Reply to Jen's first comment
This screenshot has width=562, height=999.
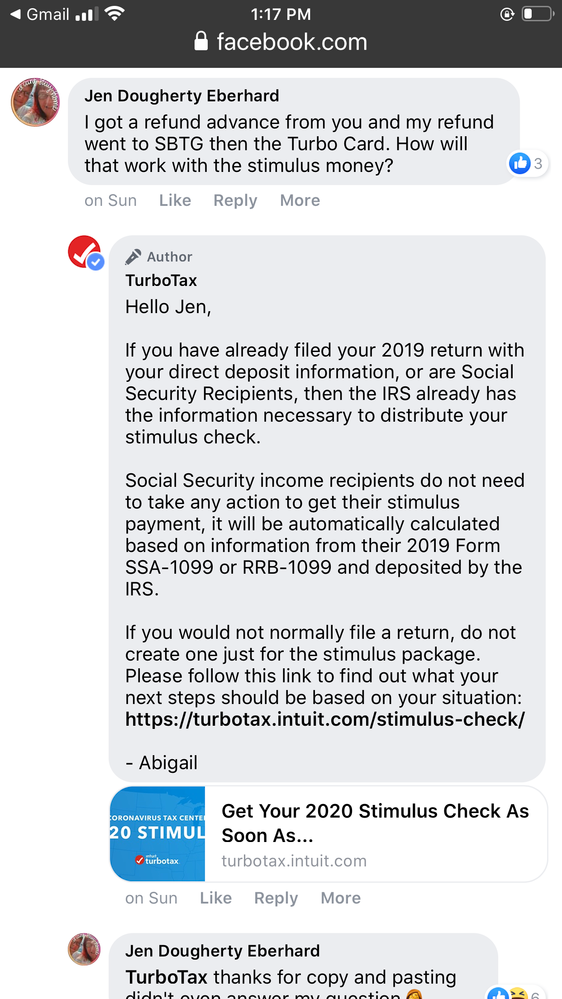coord(235,200)
